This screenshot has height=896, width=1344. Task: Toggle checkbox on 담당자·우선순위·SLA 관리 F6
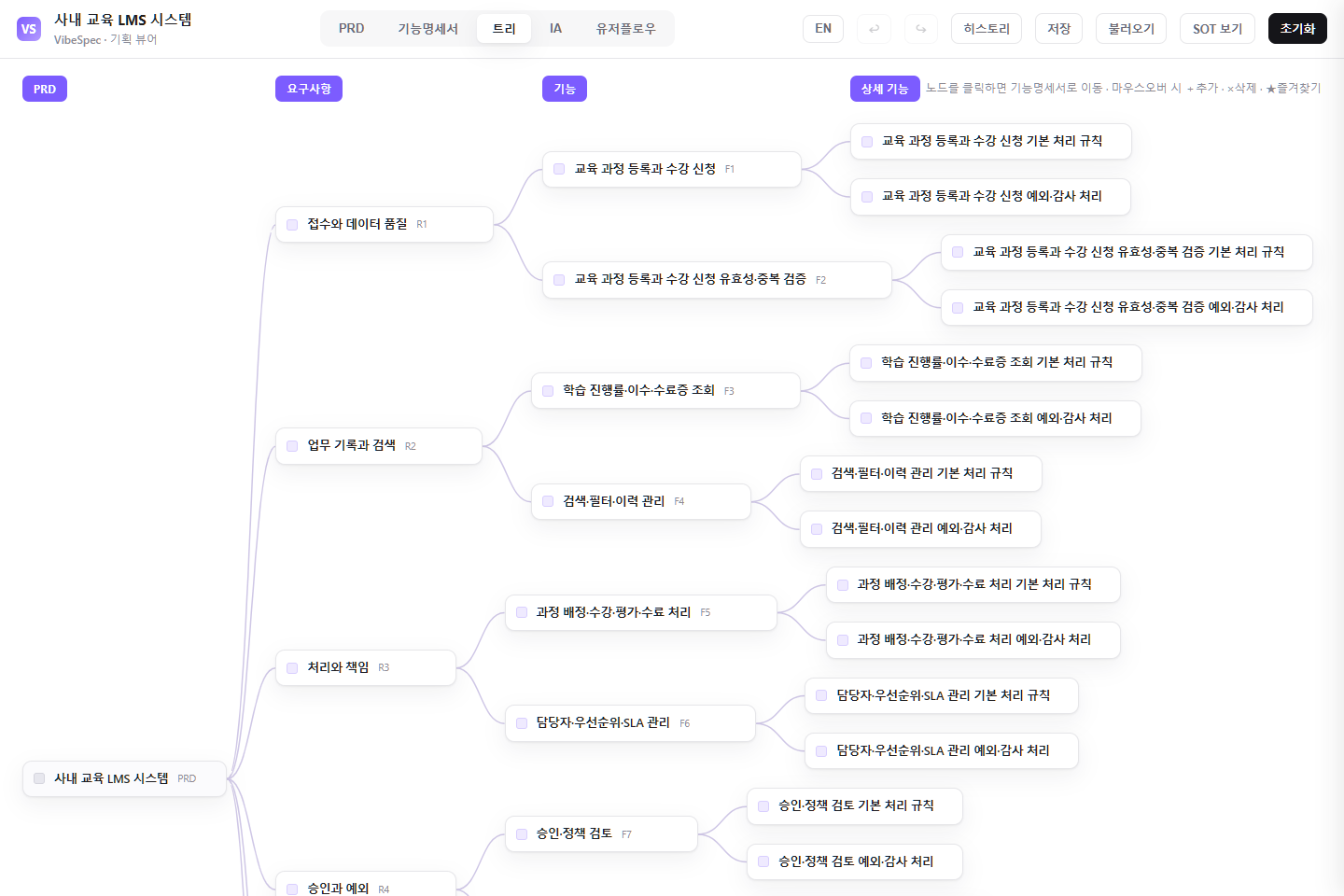(522, 723)
